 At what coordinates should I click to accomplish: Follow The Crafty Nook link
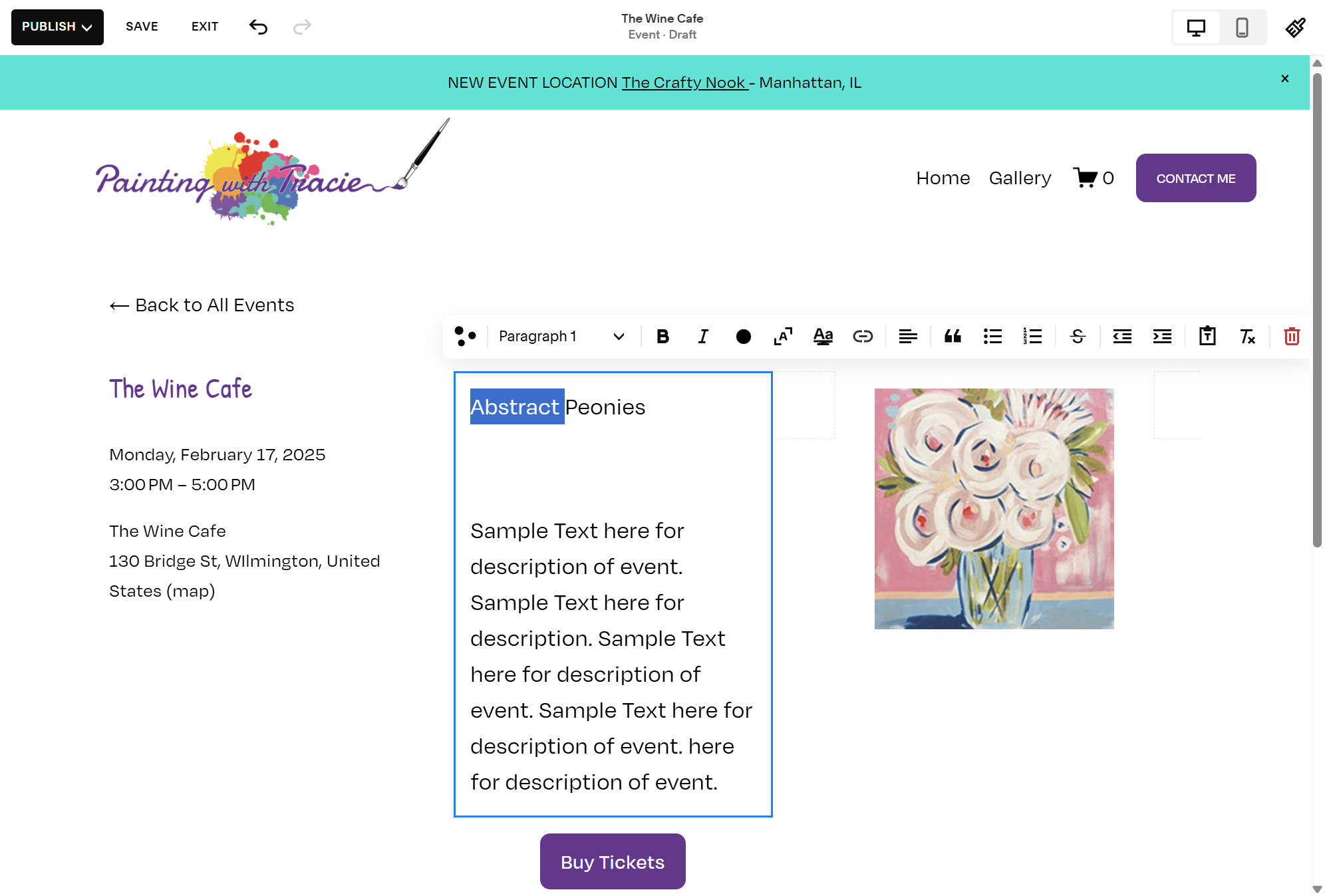click(x=684, y=82)
